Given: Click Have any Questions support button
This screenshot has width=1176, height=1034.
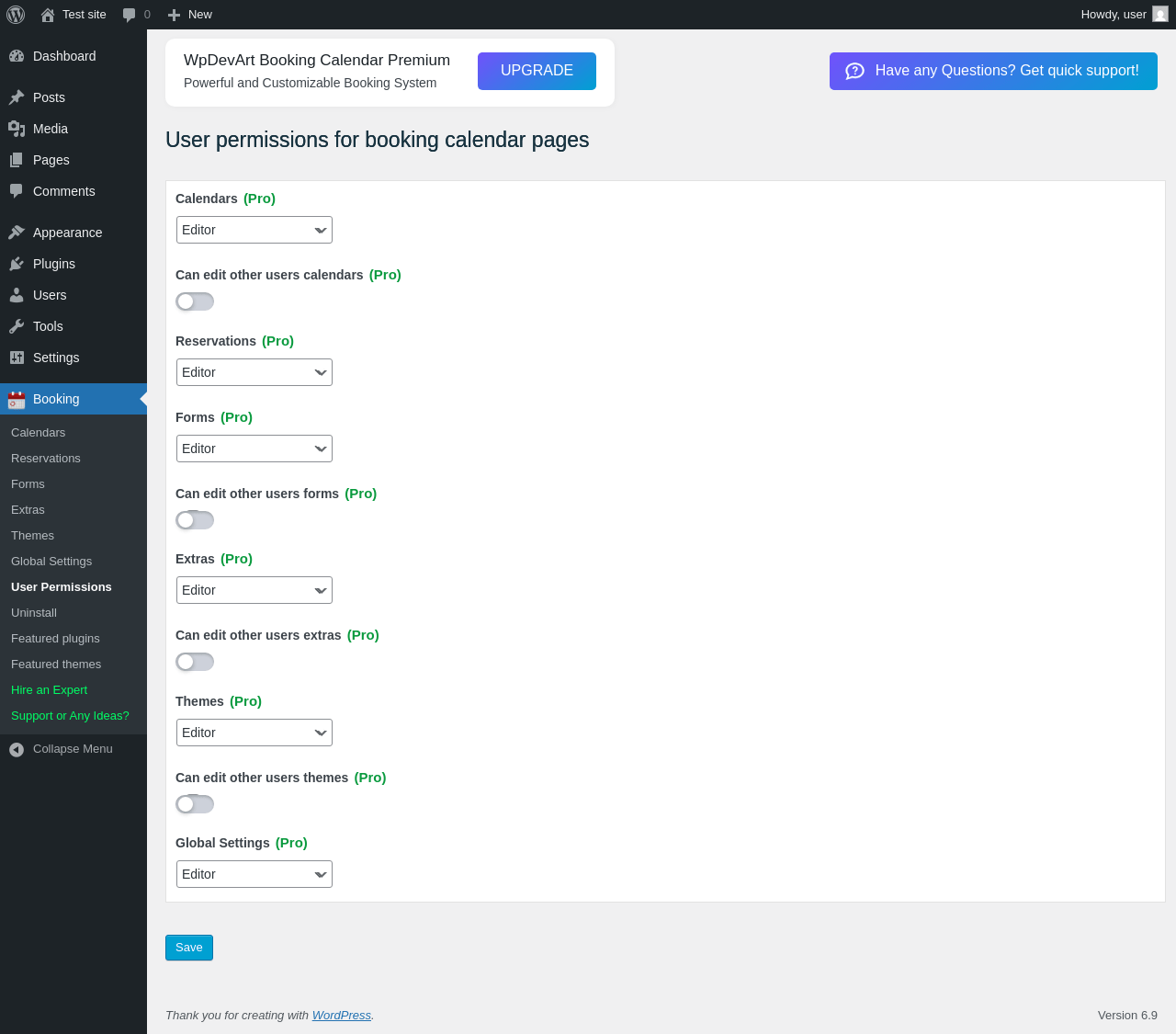Looking at the screenshot, I should tap(993, 71).
